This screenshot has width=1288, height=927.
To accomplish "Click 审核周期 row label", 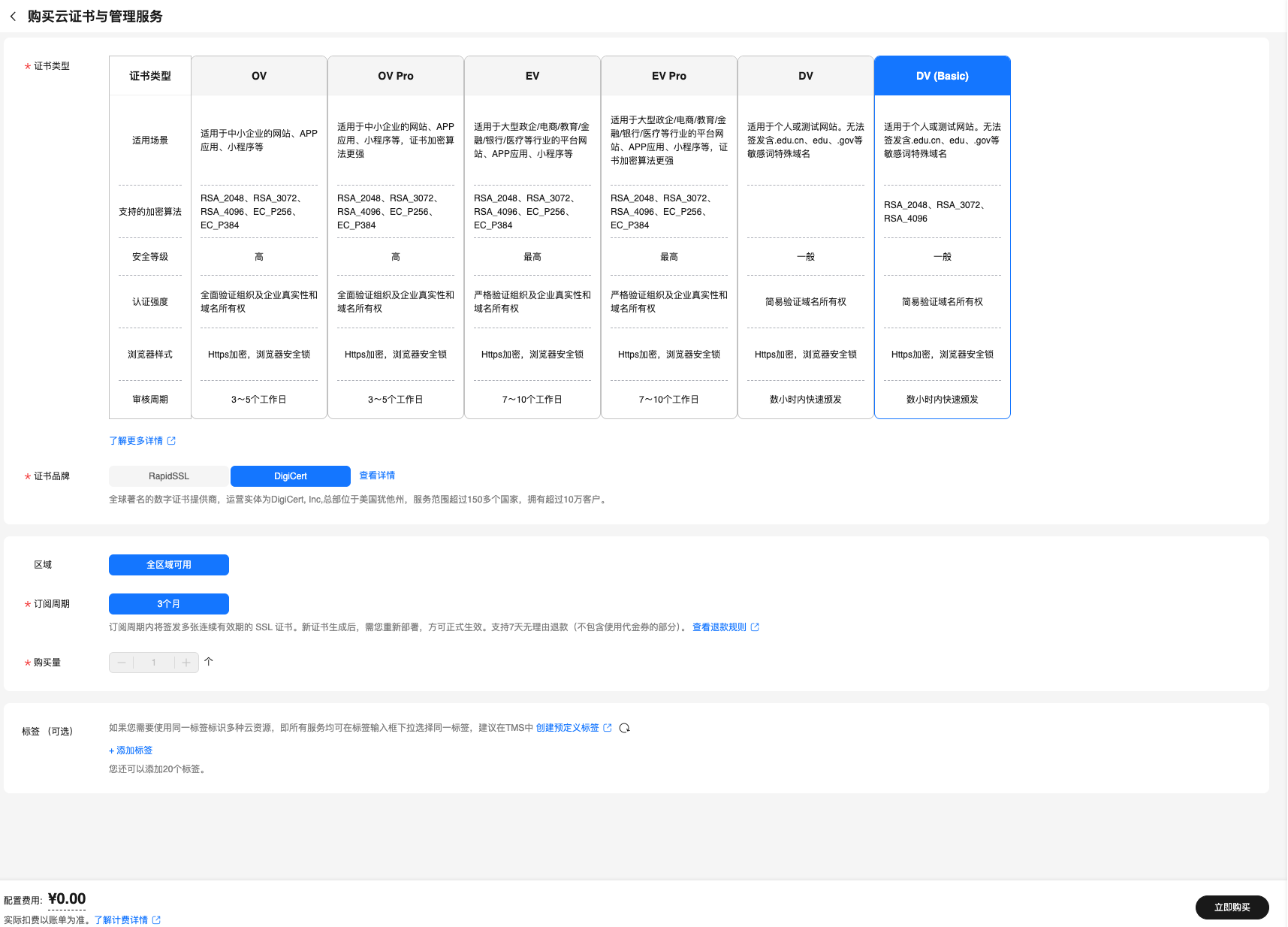I will (150, 400).
